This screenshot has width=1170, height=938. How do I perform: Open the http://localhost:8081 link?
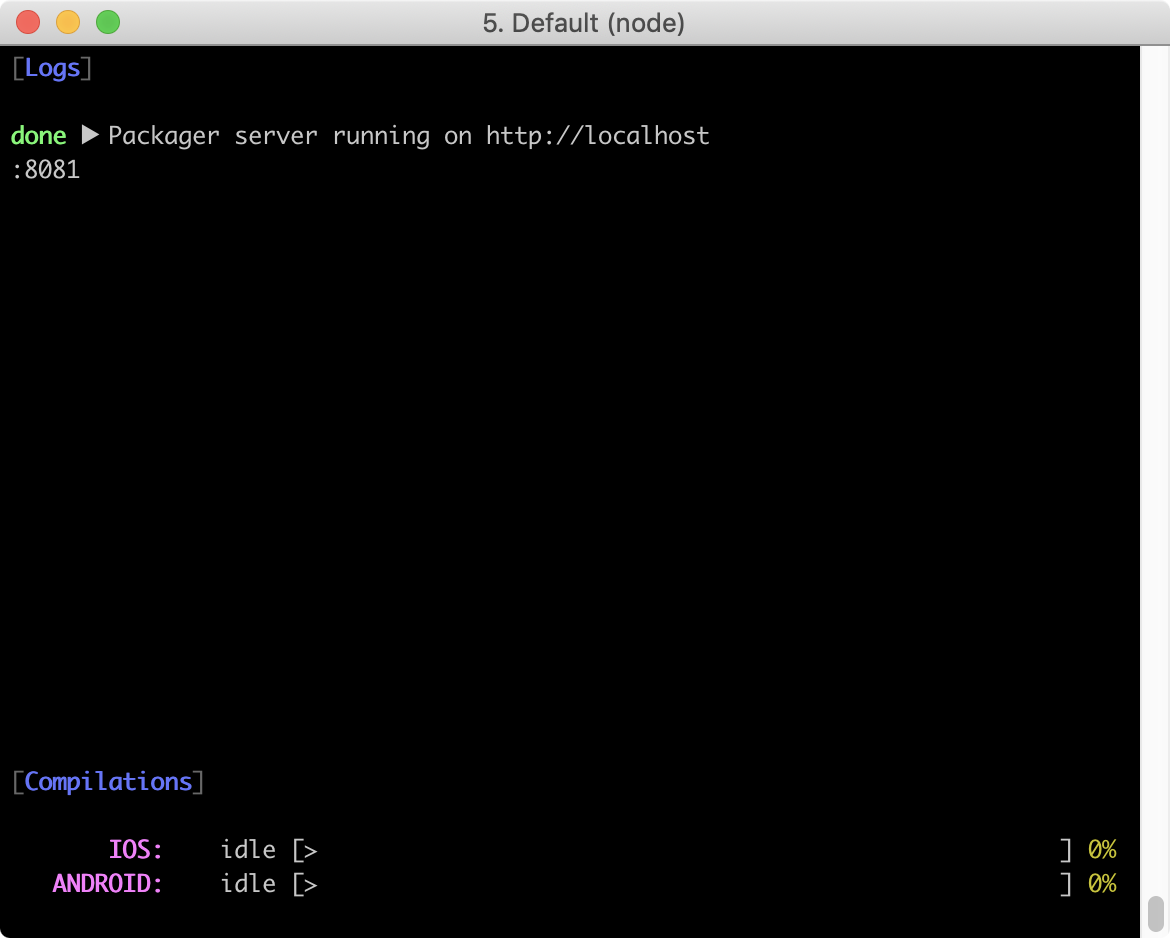coord(597,135)
